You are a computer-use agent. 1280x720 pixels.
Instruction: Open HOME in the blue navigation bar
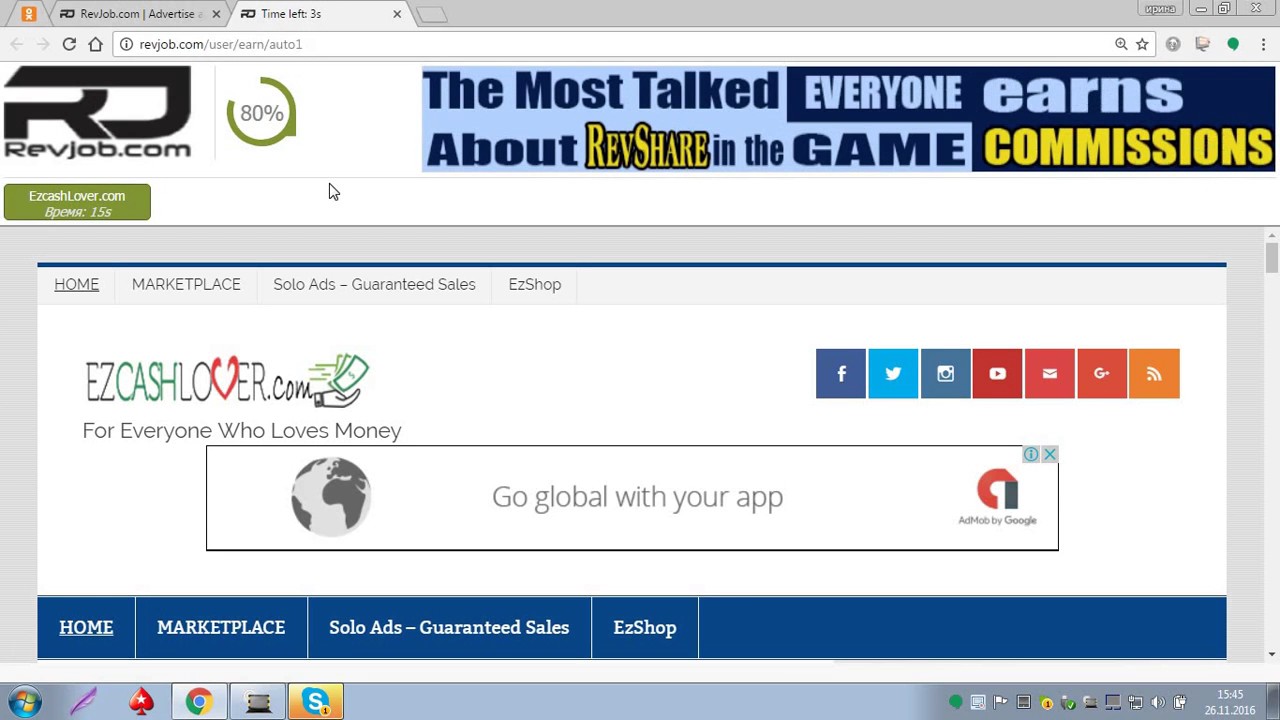(86, 628)
